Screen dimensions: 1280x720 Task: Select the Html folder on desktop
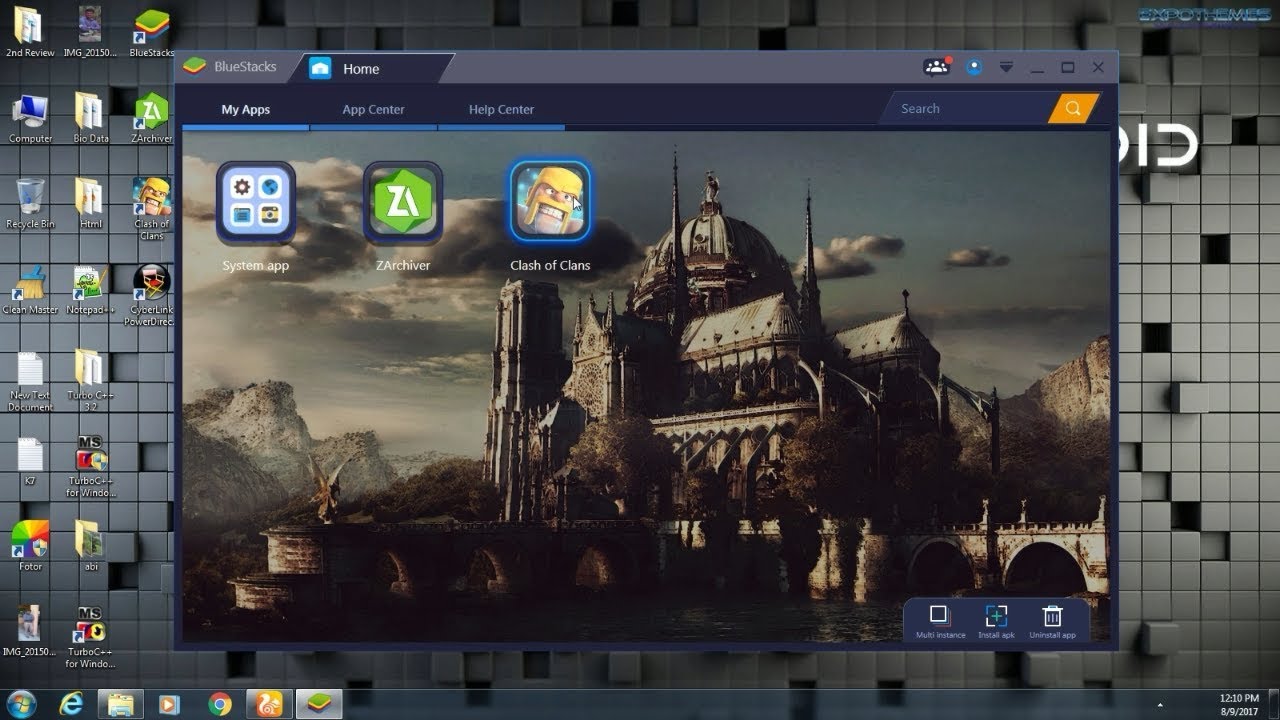tap(90, 204)
